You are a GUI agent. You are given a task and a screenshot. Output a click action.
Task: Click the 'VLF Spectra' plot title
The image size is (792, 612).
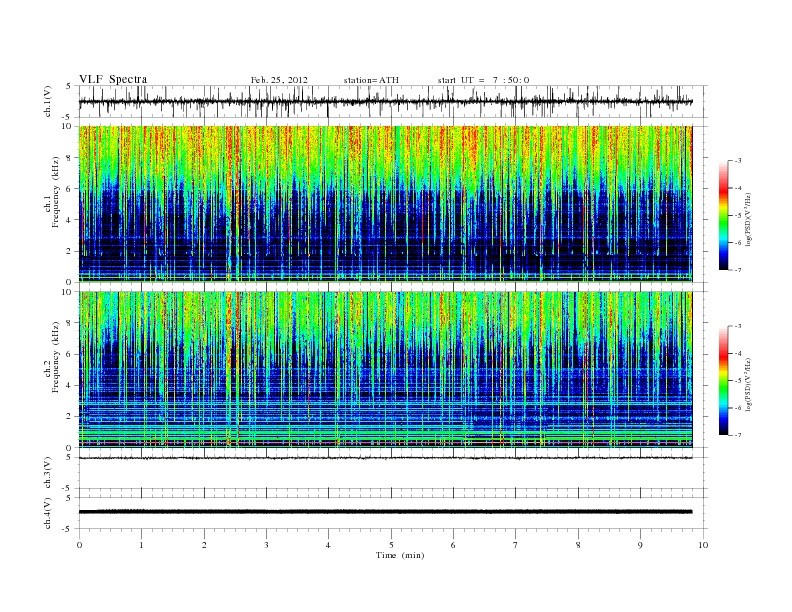113,79
